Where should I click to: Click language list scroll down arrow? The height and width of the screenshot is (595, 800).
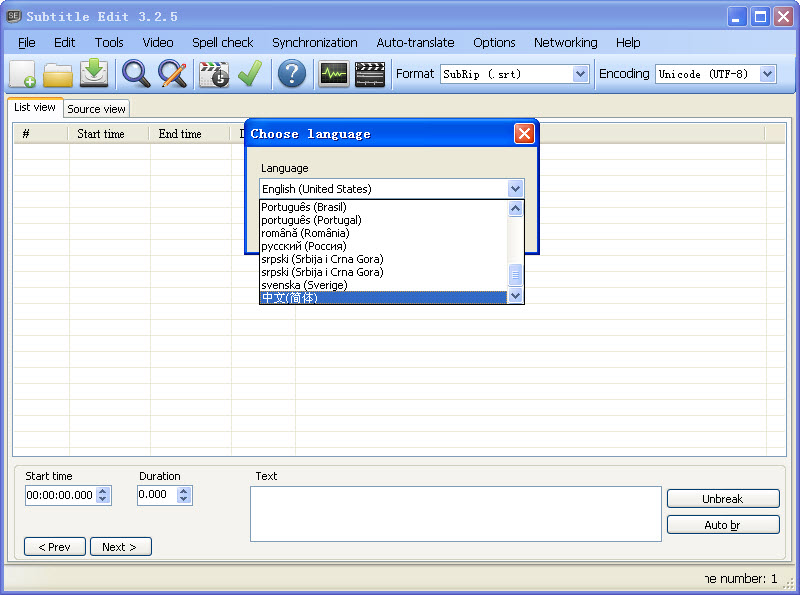[515, 295]
